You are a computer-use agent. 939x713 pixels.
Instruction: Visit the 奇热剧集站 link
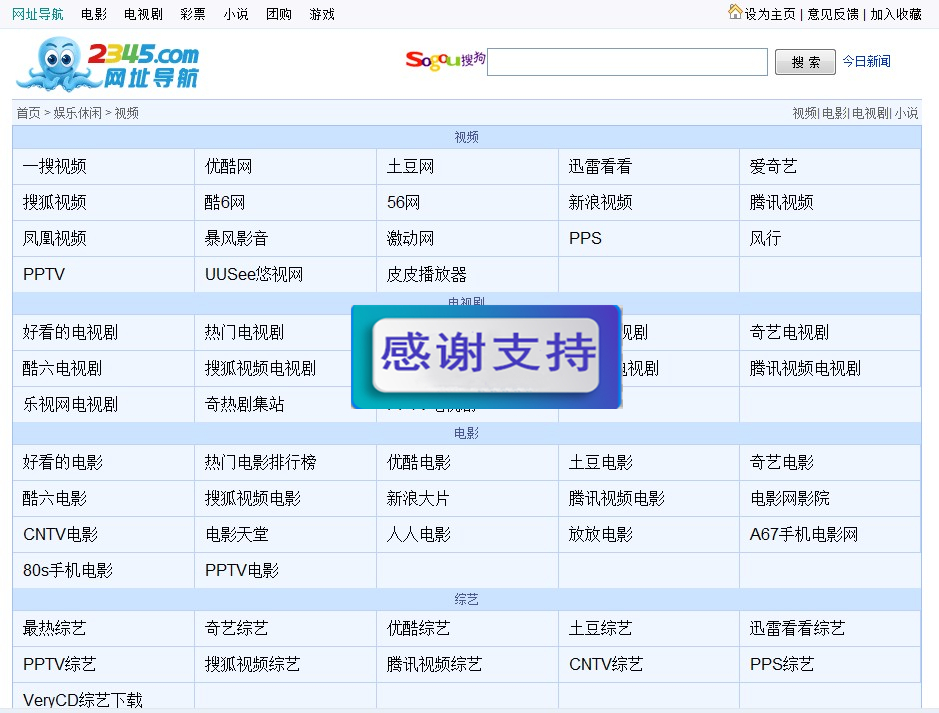point(244,404)
